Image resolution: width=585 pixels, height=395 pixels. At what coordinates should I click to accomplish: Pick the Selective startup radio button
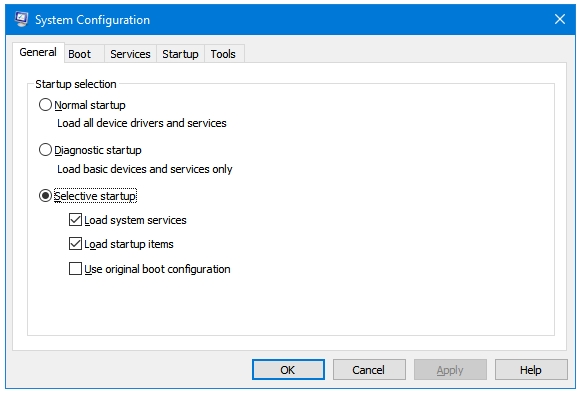coord(45,196)
